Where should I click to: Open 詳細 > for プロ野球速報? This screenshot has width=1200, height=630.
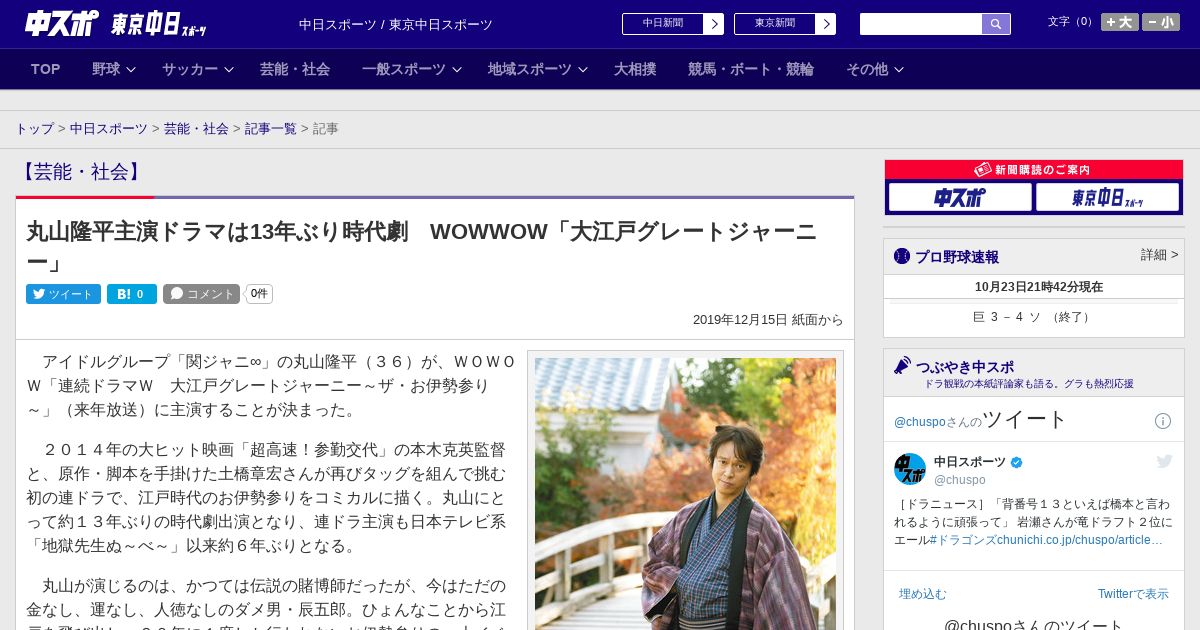(x=1159, y=255)
